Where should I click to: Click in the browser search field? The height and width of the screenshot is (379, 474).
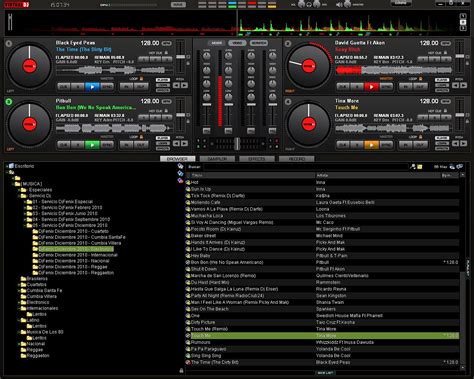(306, 167)
